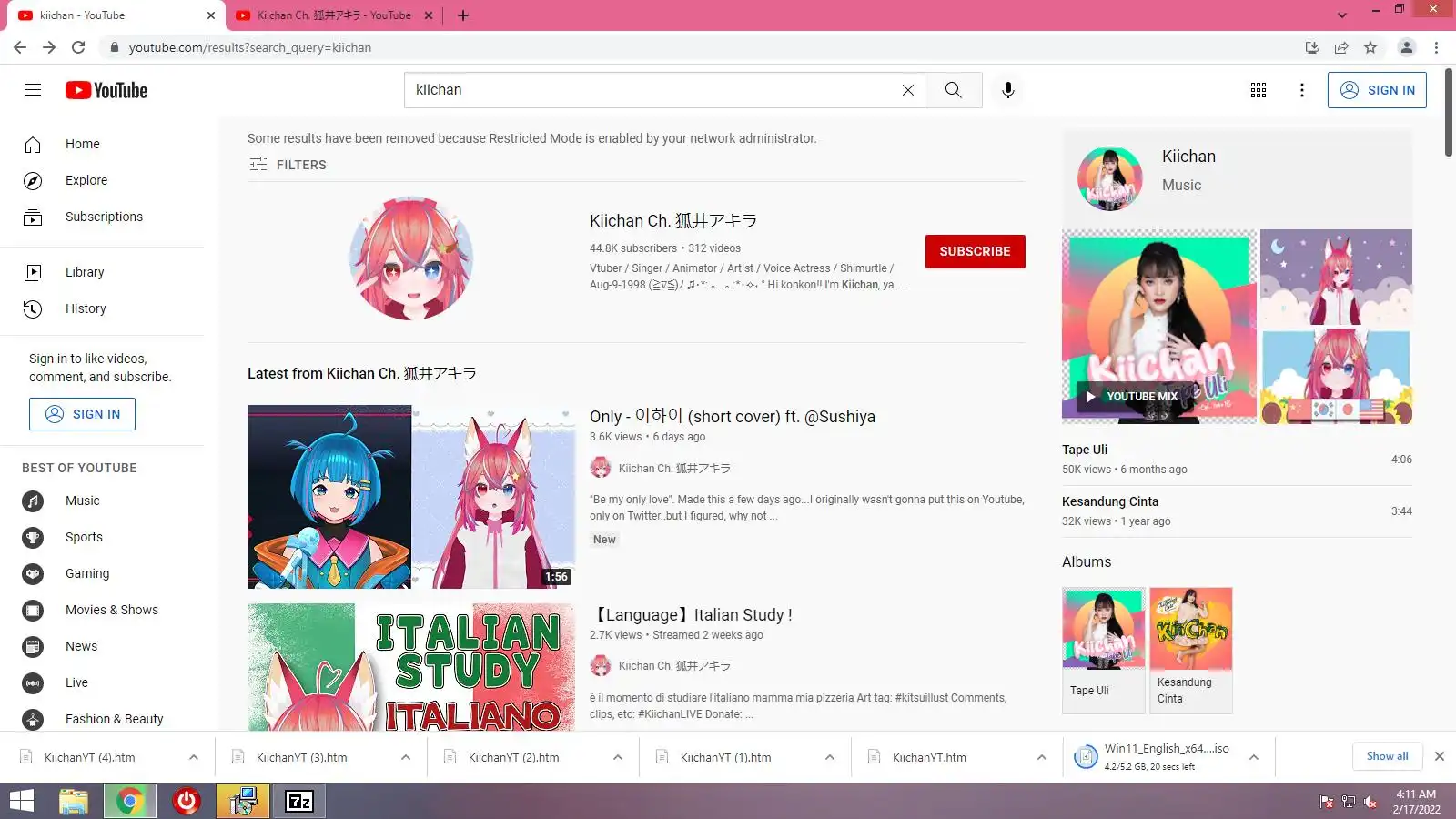Screen dimensions: 1456x819
Task: Open 'Only - 이하이 (short cover)' video title
Action: 733,416
